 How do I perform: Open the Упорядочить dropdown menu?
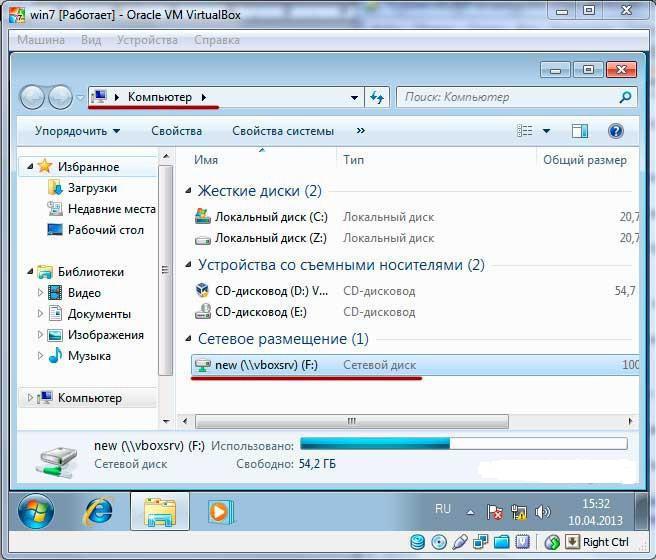point(77,131)
